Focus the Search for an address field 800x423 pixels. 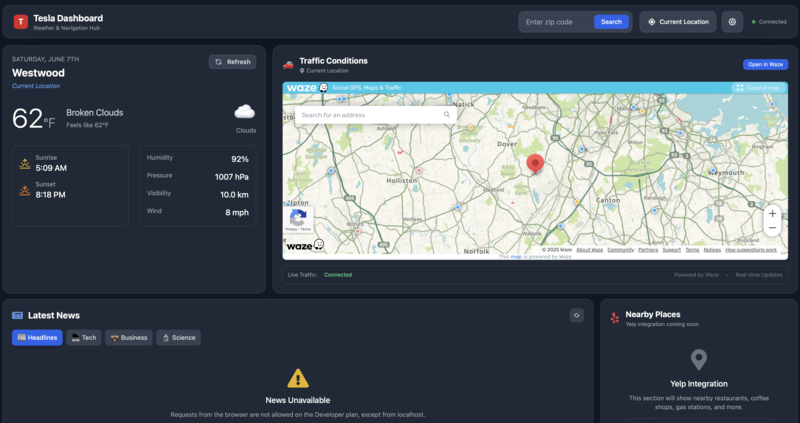pos(375,115)
